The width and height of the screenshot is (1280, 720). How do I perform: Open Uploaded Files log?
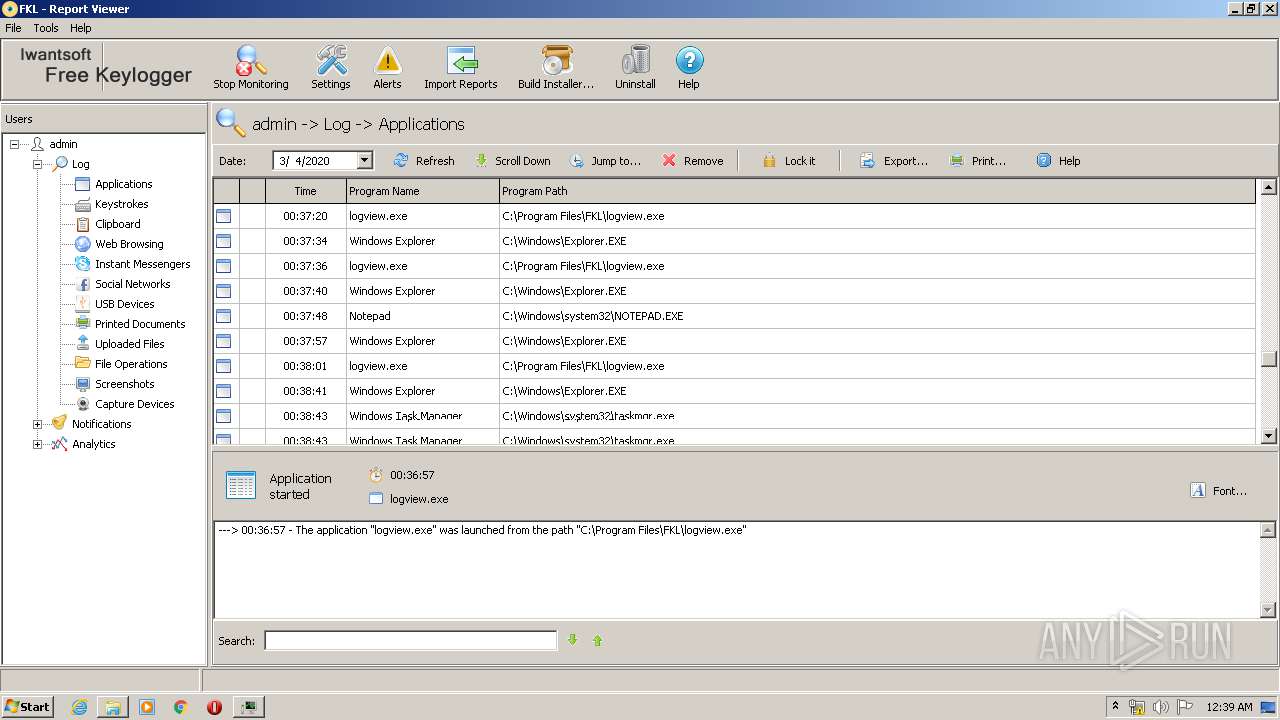(x=129, y=344)
